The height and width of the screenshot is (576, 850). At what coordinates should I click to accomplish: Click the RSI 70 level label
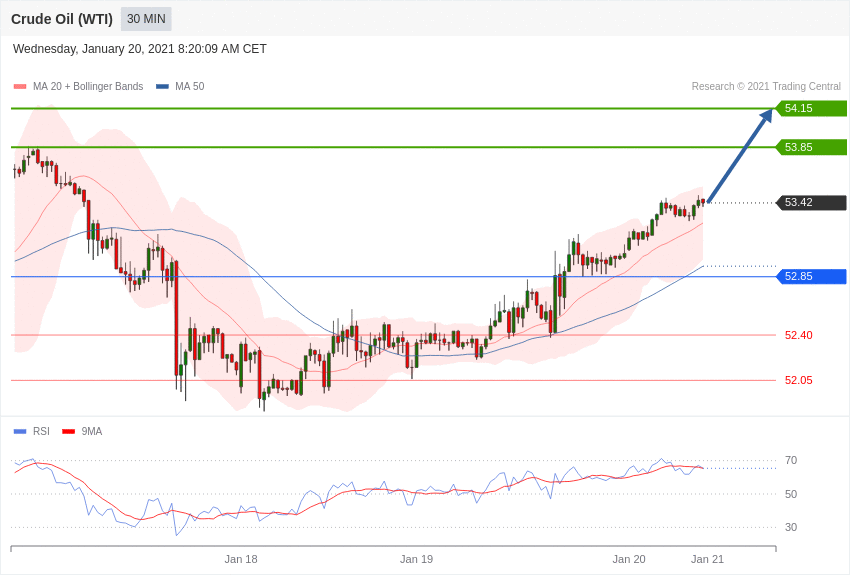click(x=791, y=460)
